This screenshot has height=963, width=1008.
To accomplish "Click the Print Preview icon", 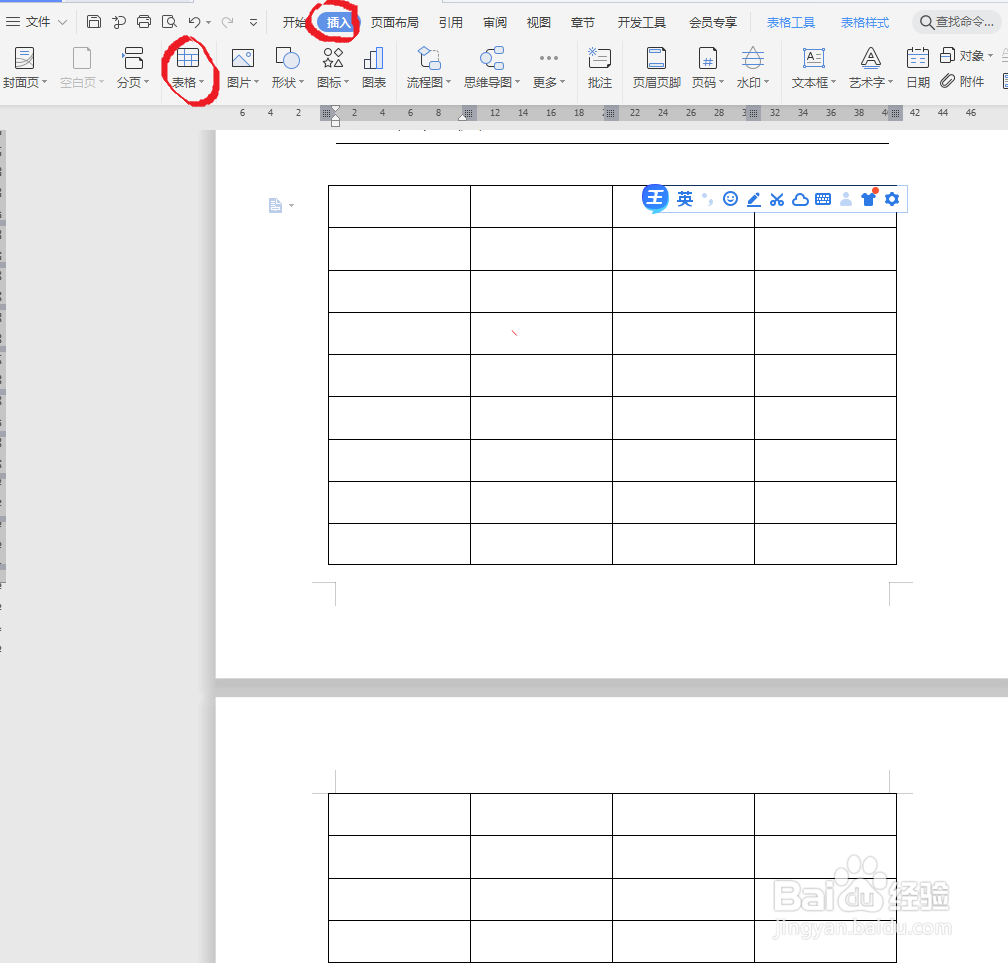I will (169, 22).
